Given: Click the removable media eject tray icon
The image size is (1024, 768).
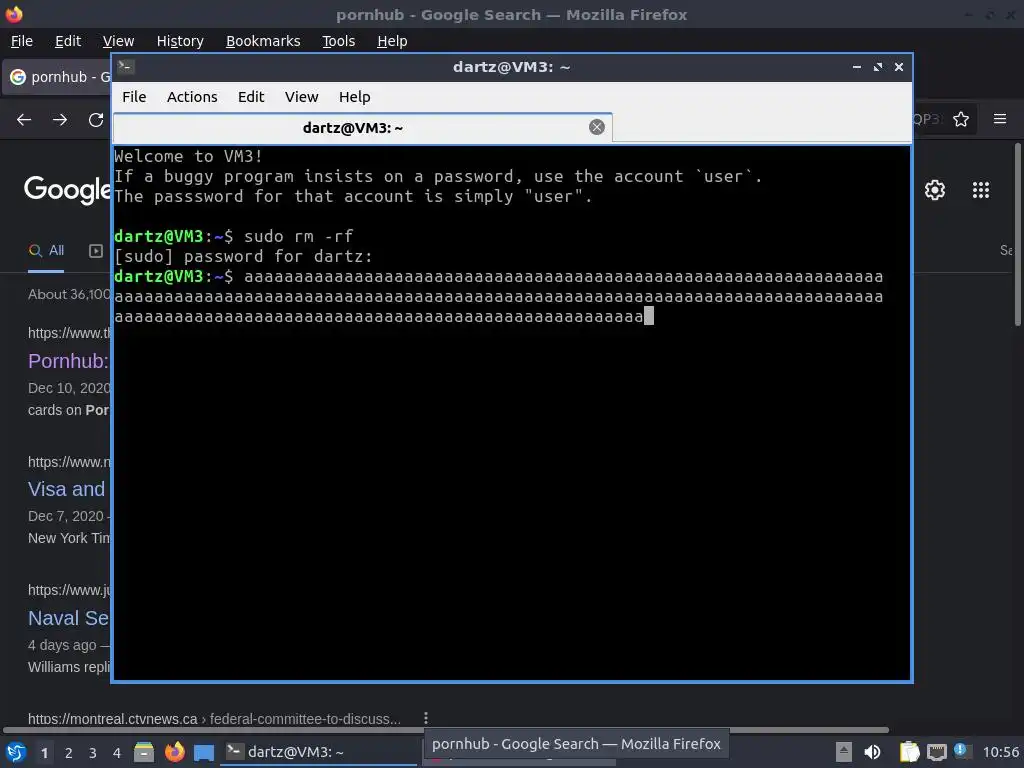Looking at the screenshot, I should click(844, 752).
